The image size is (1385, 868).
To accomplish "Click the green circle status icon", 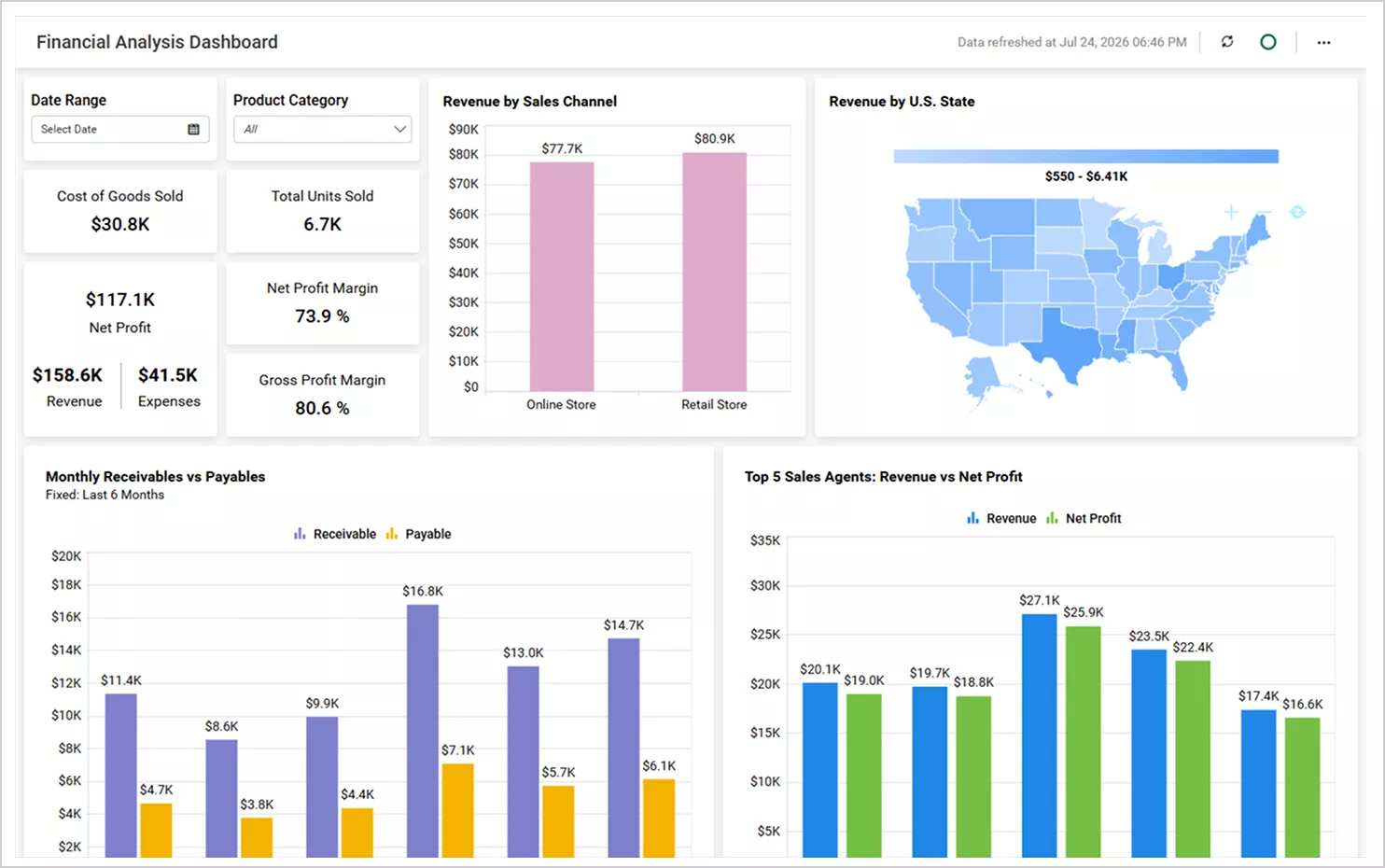I will 1268,42.
